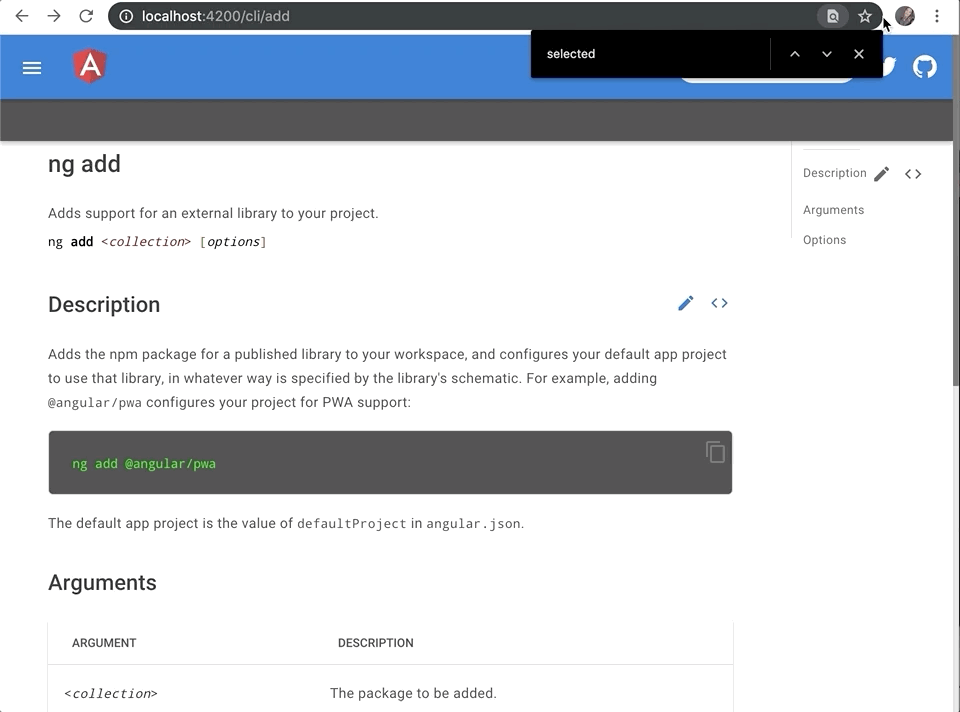Click the pencil icon beside Description in TOC

click(x=881, y=173)
